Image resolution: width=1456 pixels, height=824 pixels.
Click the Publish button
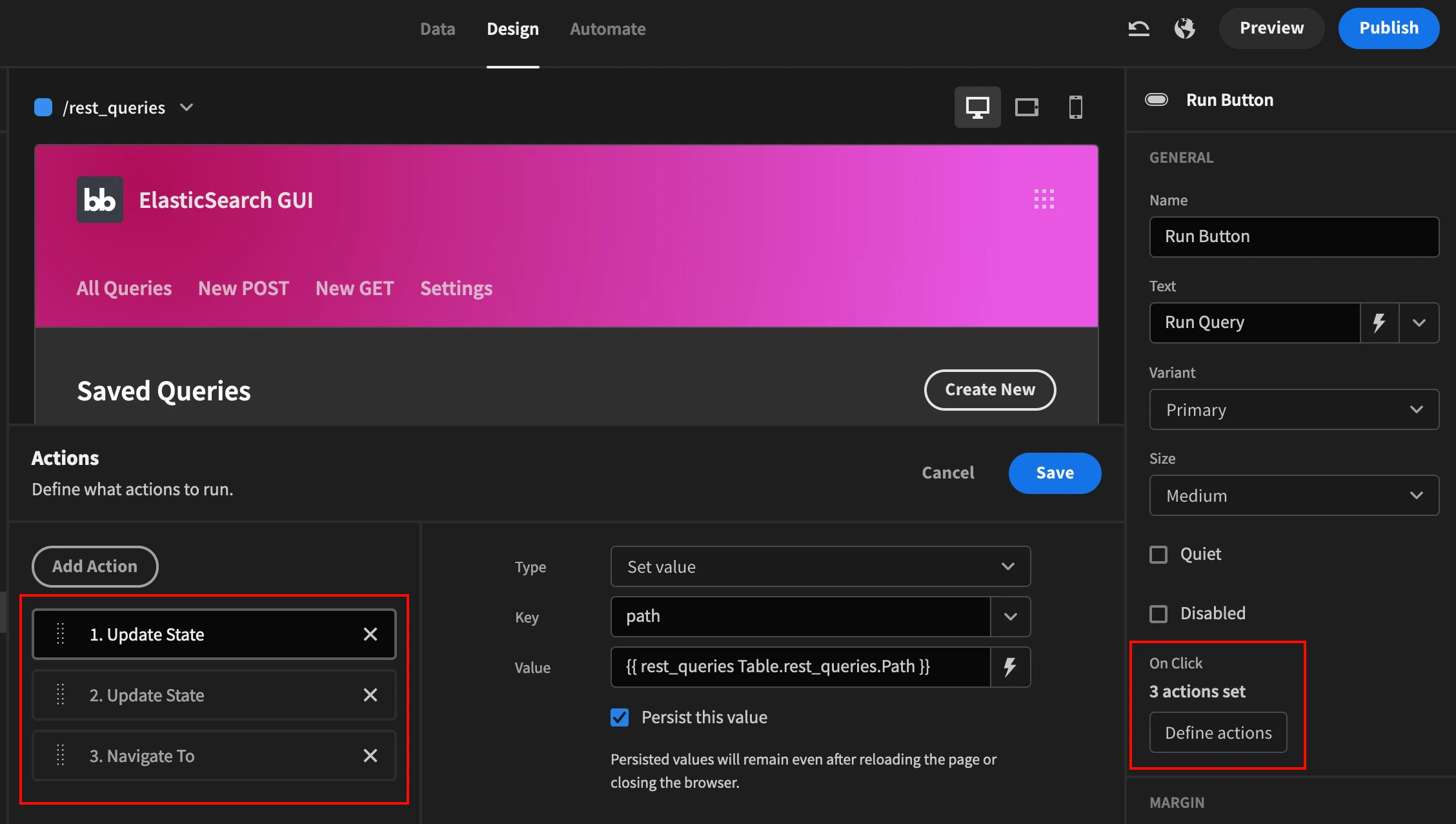pos(1389,28)
